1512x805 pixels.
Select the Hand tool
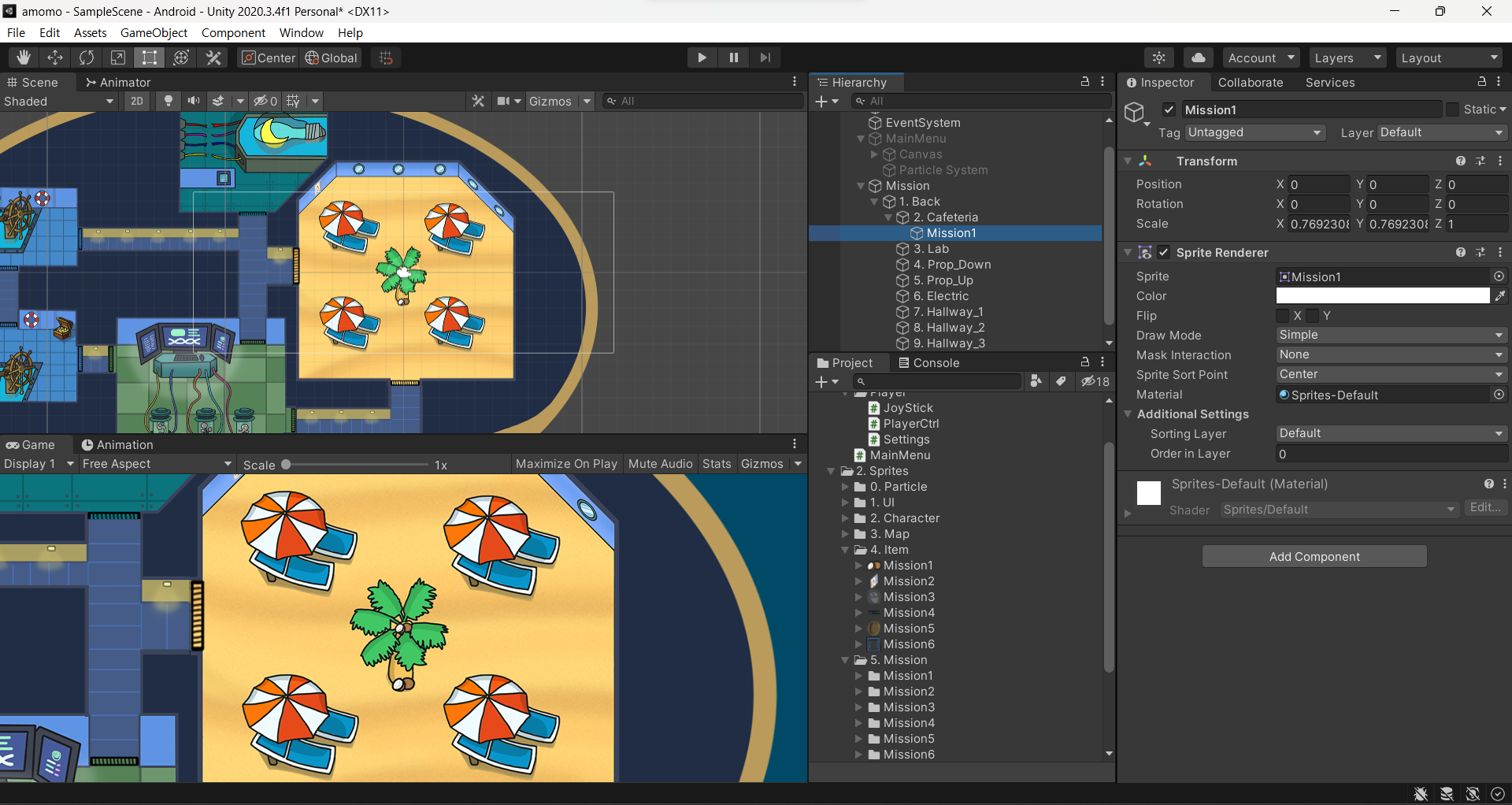(24, 57)
